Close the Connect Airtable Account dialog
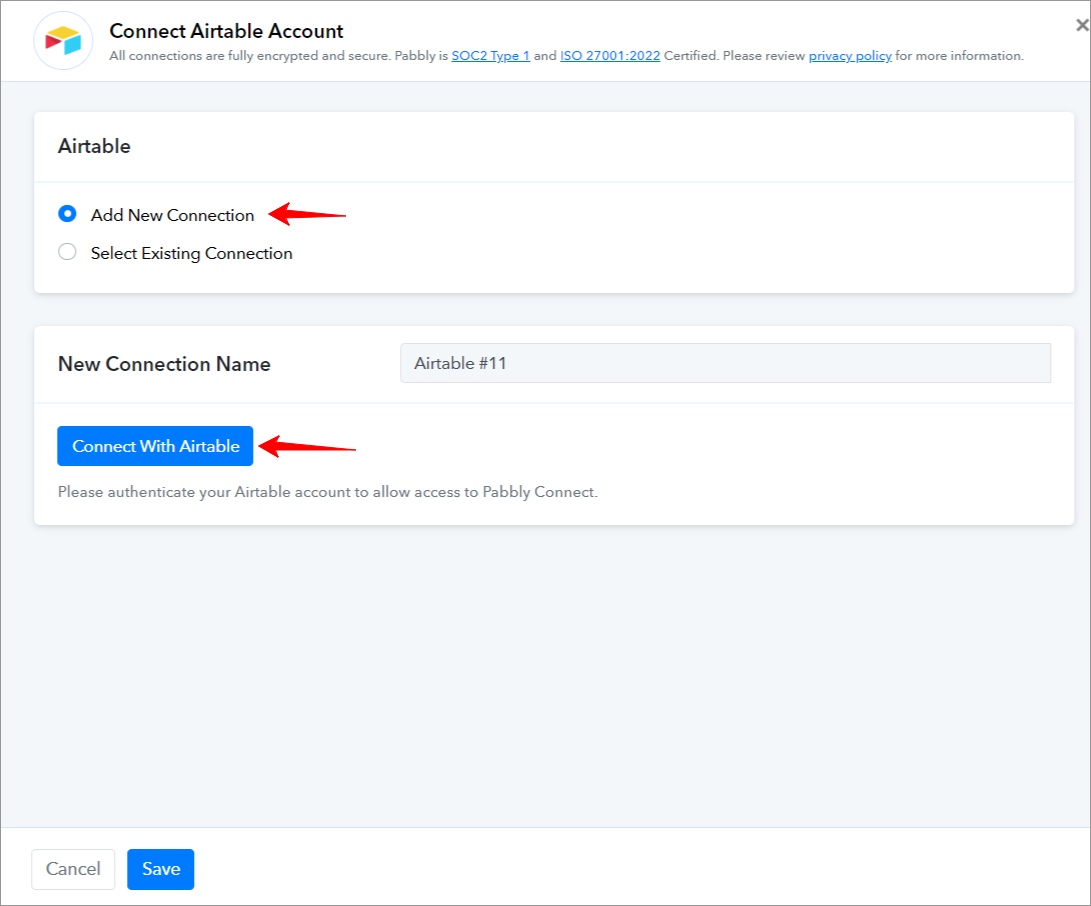 1082,26
